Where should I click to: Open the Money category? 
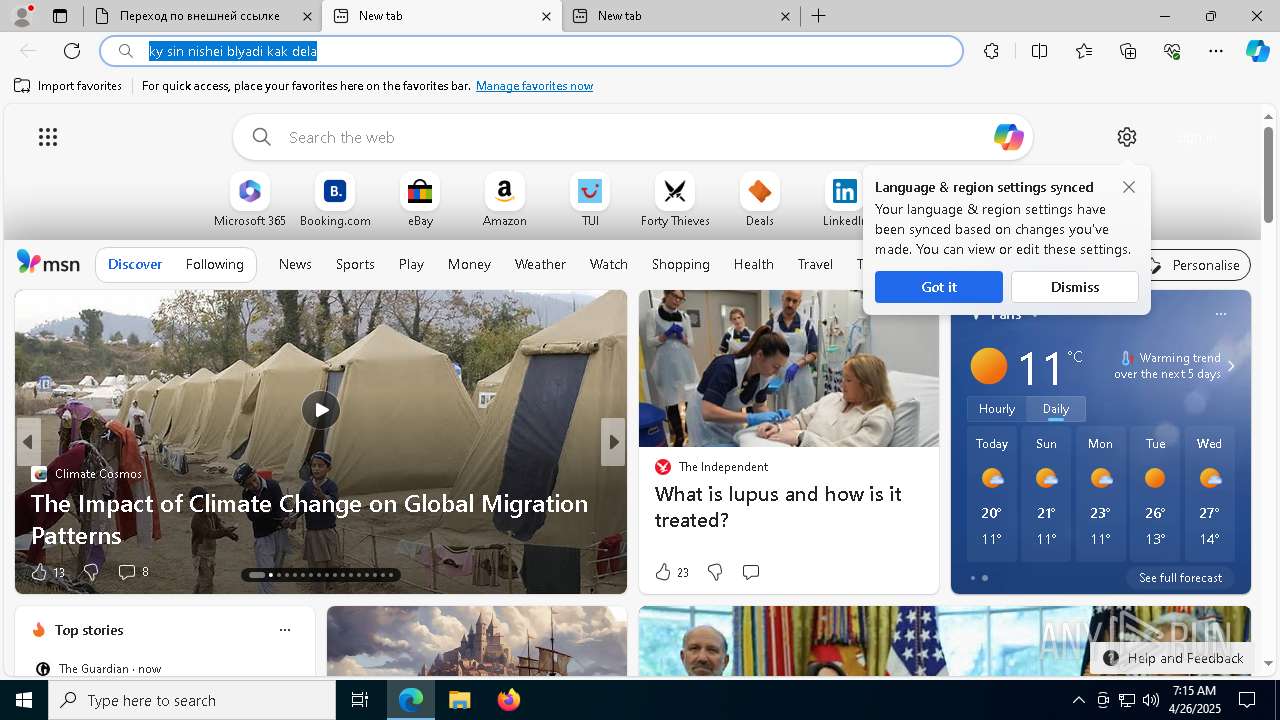pos(469,264)
